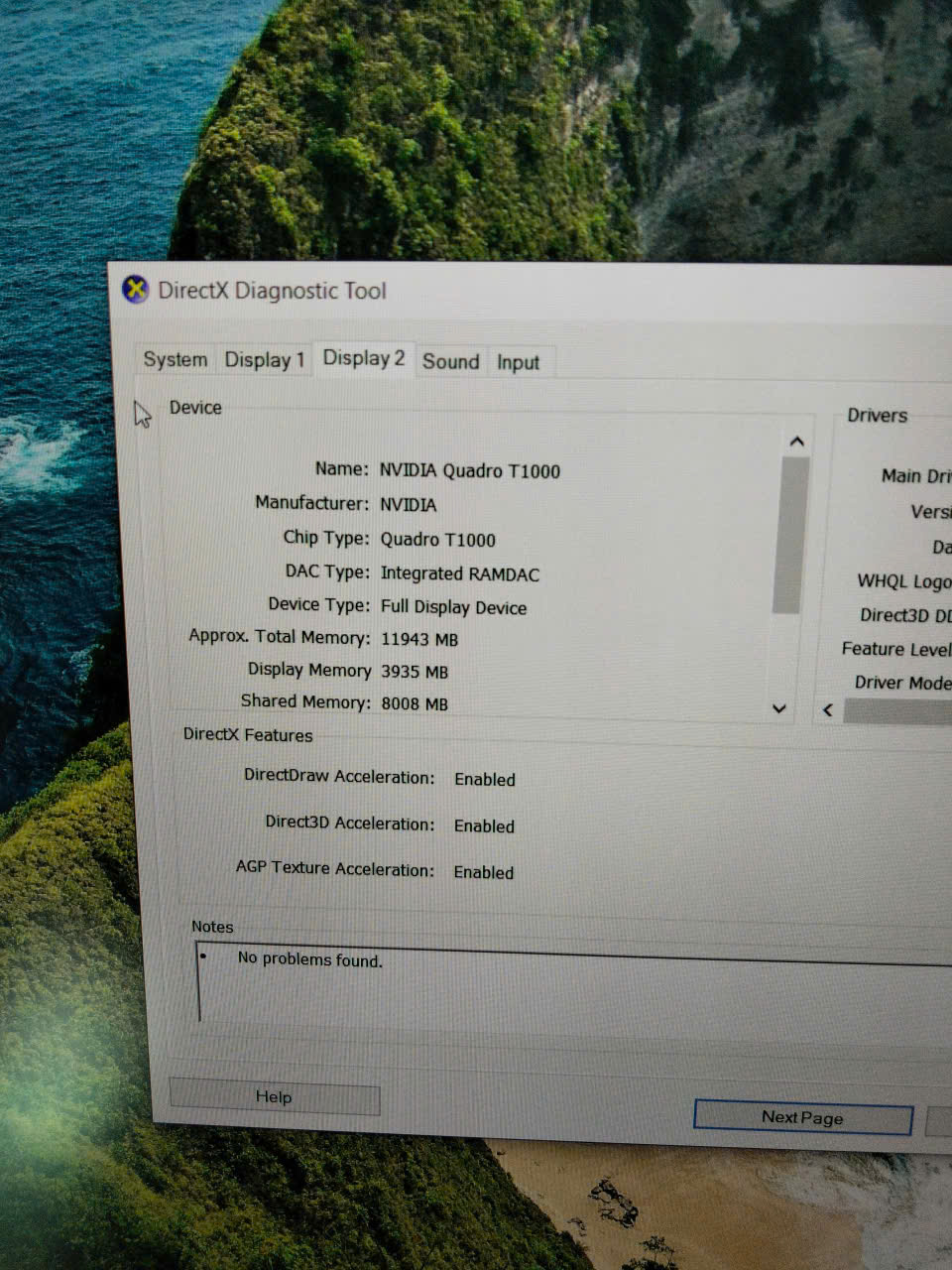The width and height of the screenshot is (952, 1270).
Task: Open the Input tab
Action: pyautogui.click(x=519, y=362)
